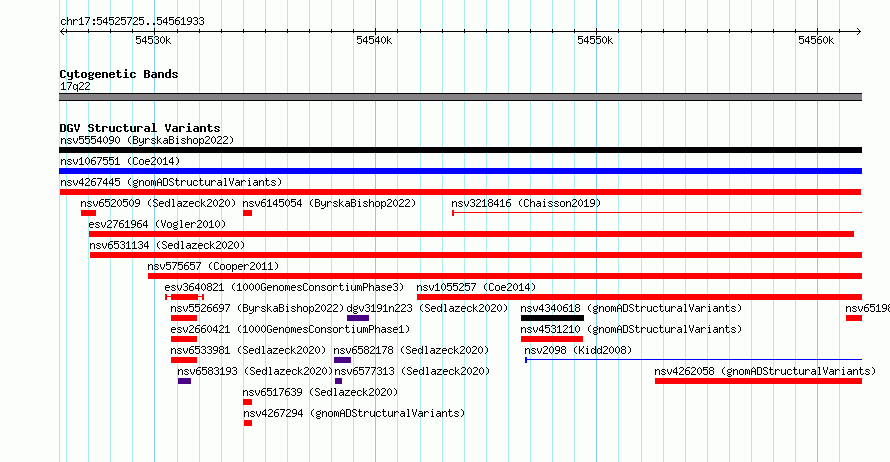Viewport: 890px width, 462px height.
Task: Click the nsv2098 (Kidd2008) label
Action: pos(578,350)
